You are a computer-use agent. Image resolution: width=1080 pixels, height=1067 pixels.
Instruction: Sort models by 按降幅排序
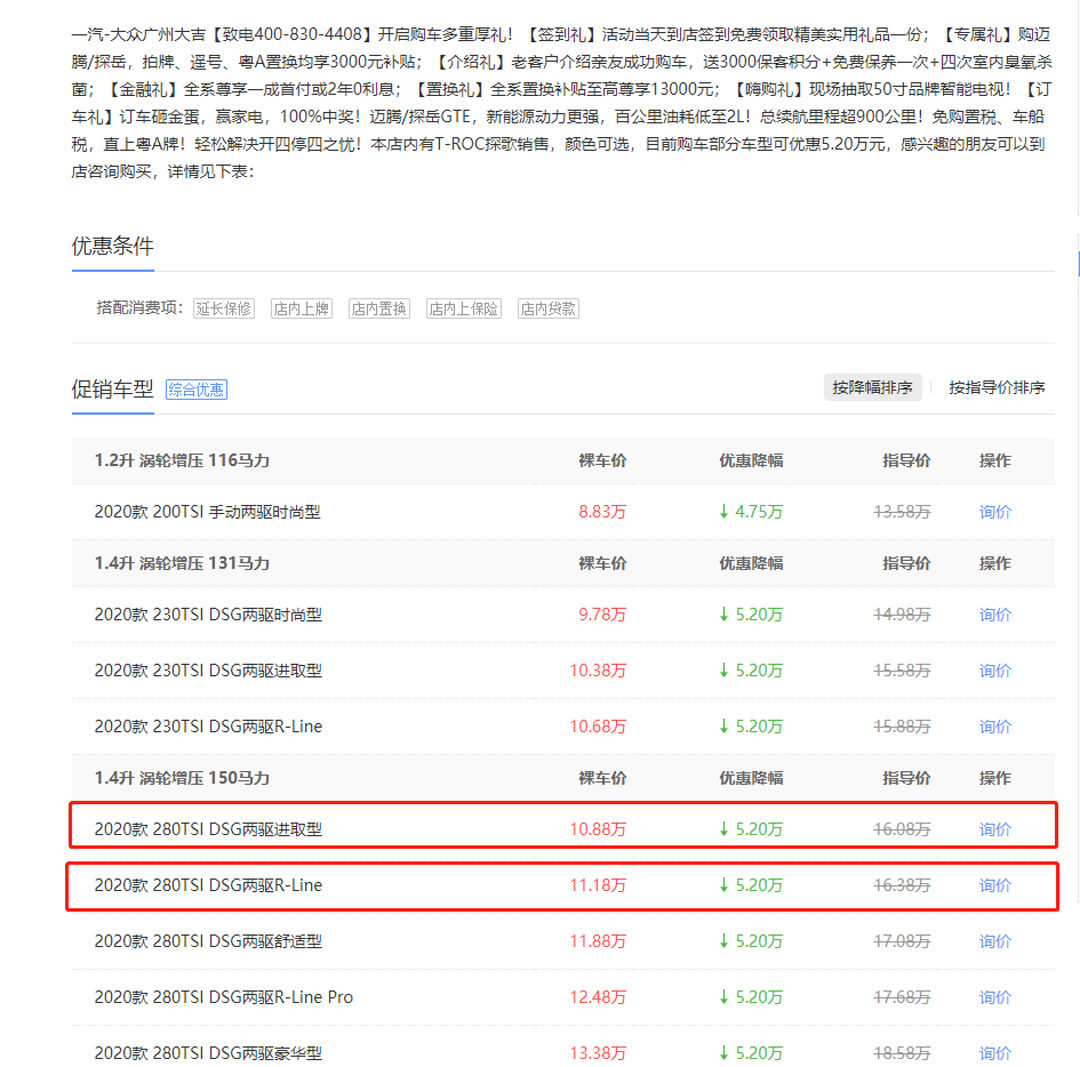(x=872, y=388)
